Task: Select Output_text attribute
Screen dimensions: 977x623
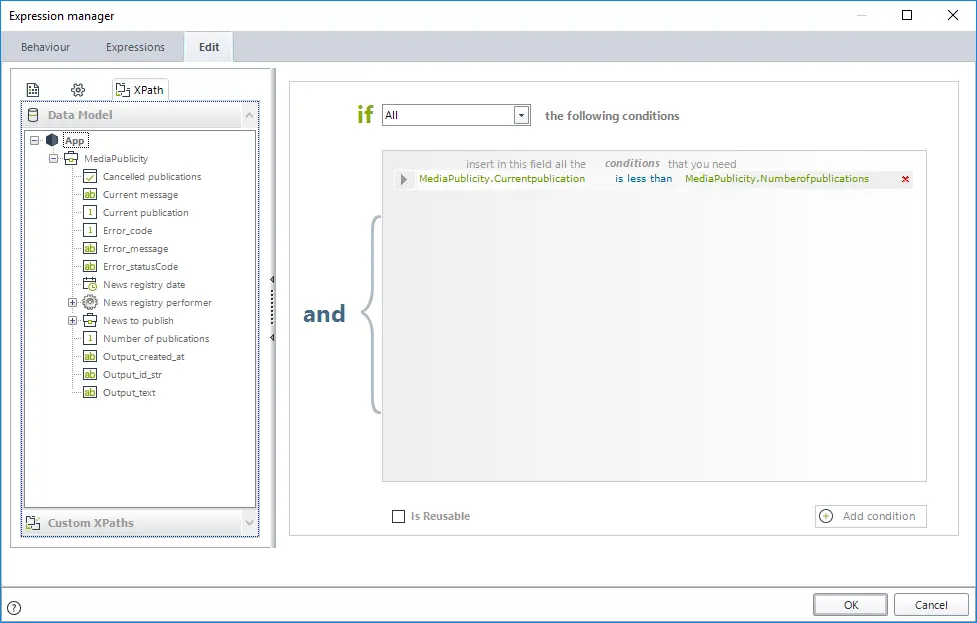Action: pyautogui.click(x=129, y=393)
